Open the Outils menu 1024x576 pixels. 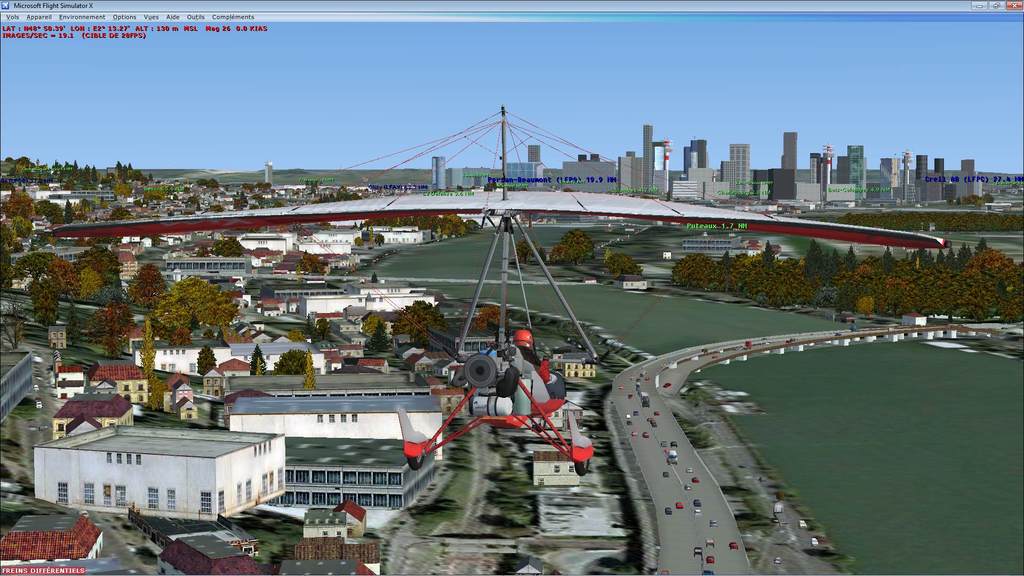[x=196, y=17]
